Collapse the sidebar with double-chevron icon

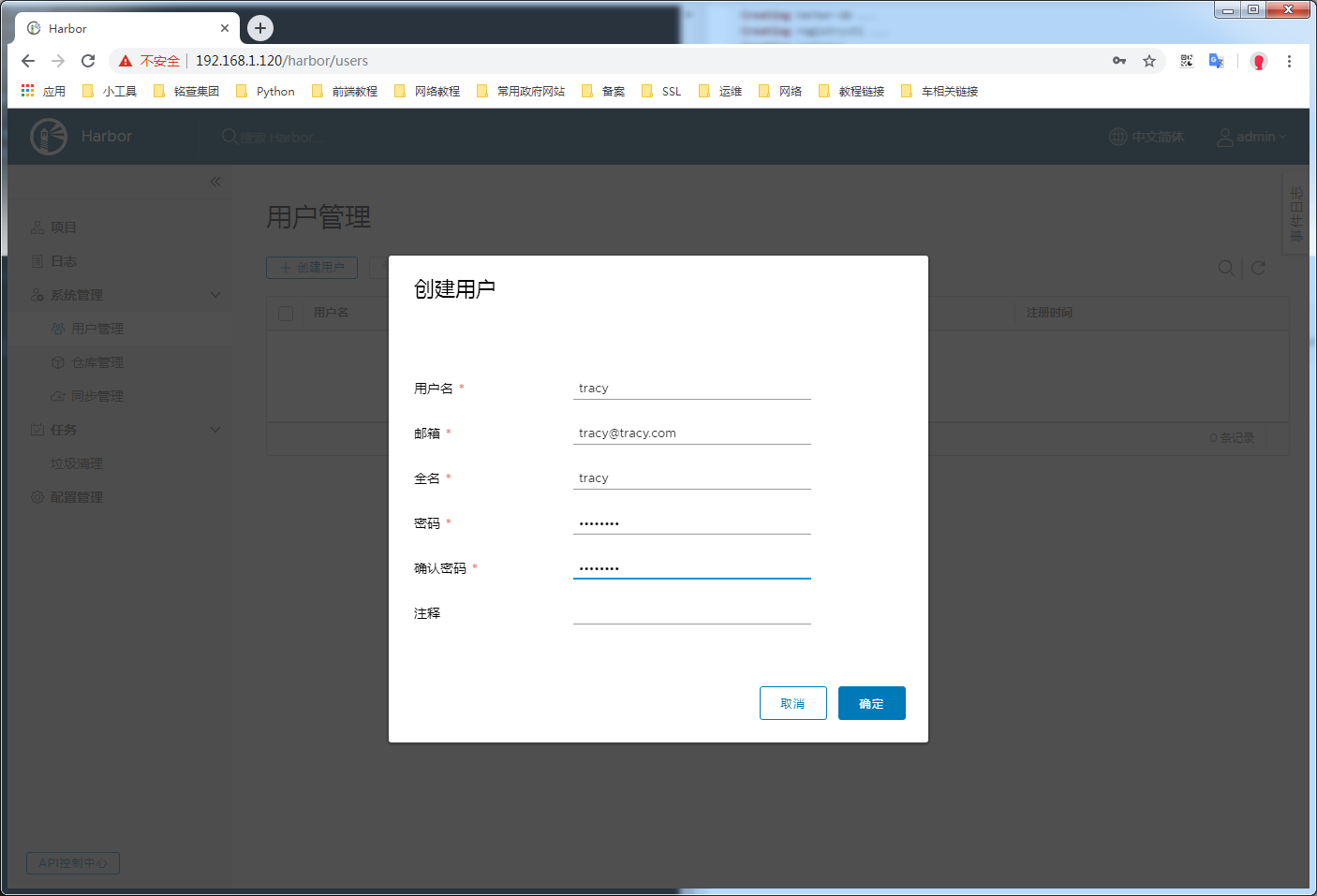coord(215,182)
